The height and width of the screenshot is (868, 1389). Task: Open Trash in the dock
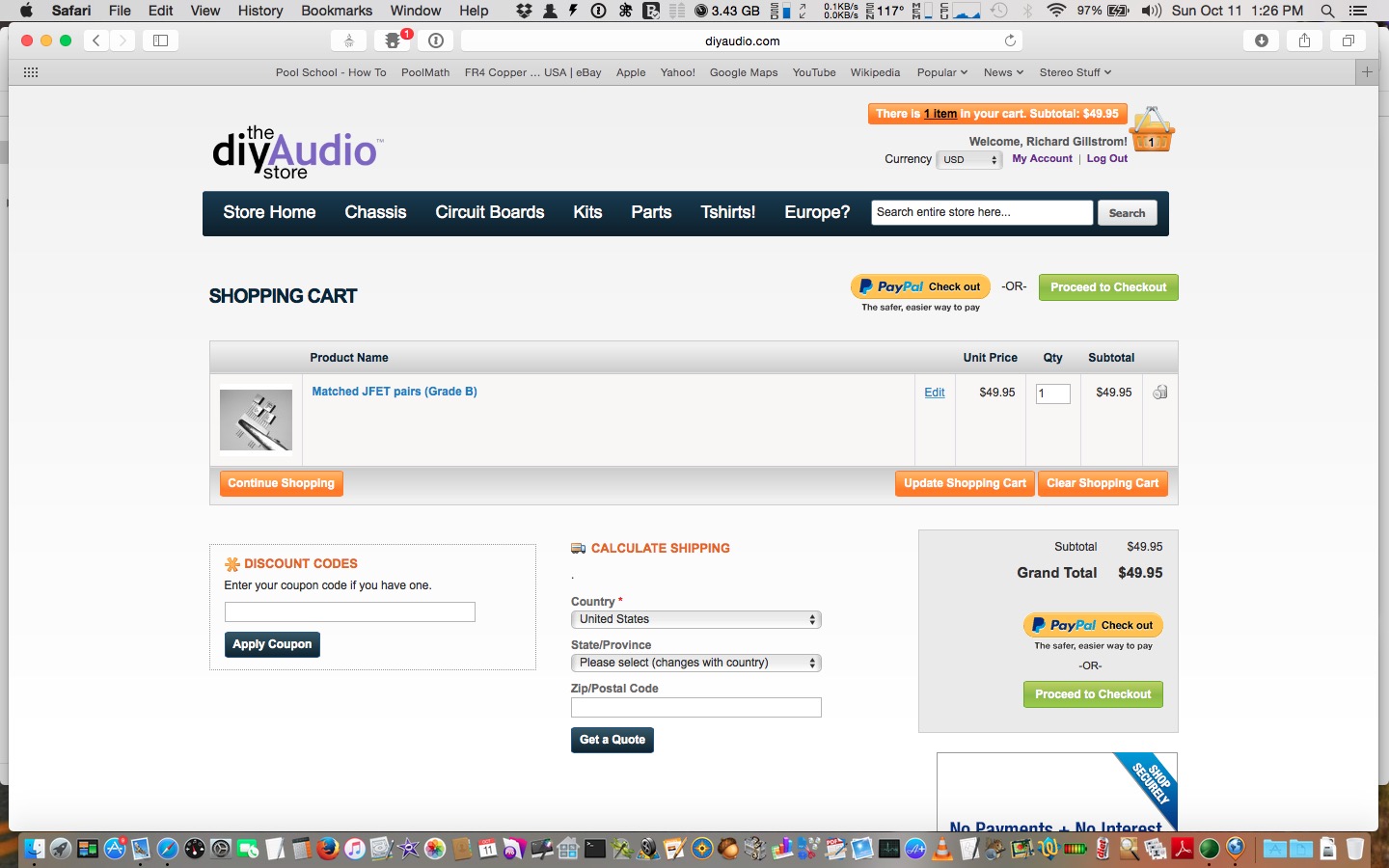(1354, 849)
